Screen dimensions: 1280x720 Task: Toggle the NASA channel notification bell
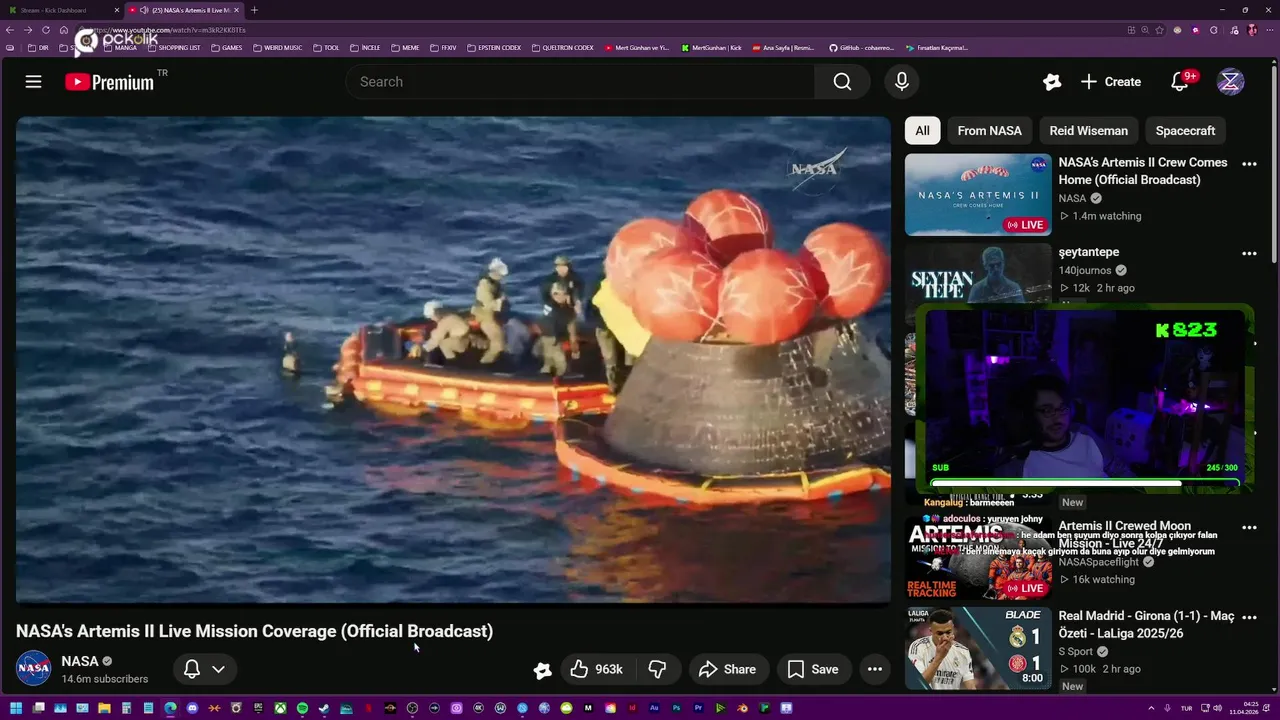(x=192, y=669)
